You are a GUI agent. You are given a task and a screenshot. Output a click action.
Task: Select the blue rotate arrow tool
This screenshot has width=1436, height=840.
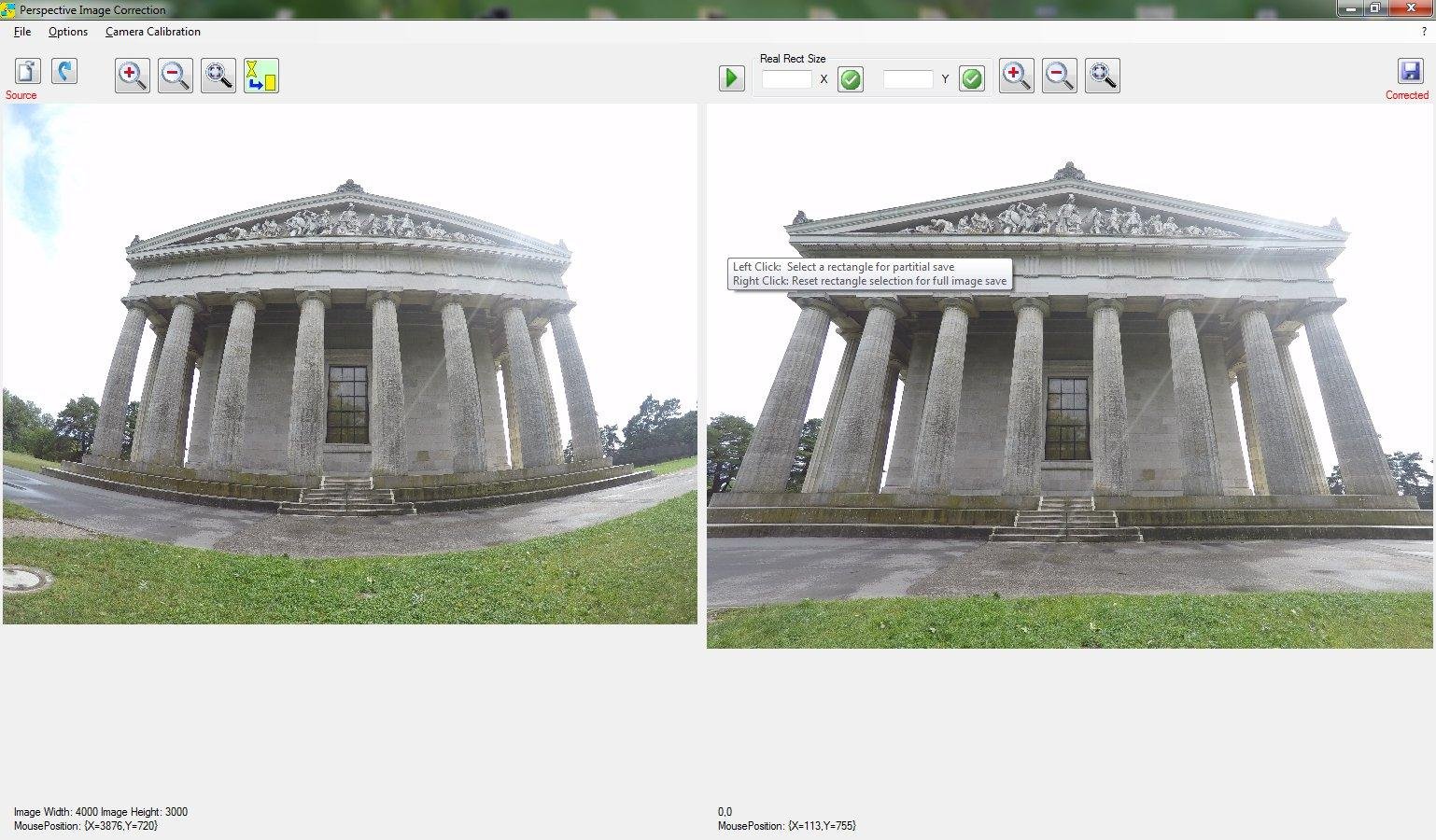tap(63, 72)
